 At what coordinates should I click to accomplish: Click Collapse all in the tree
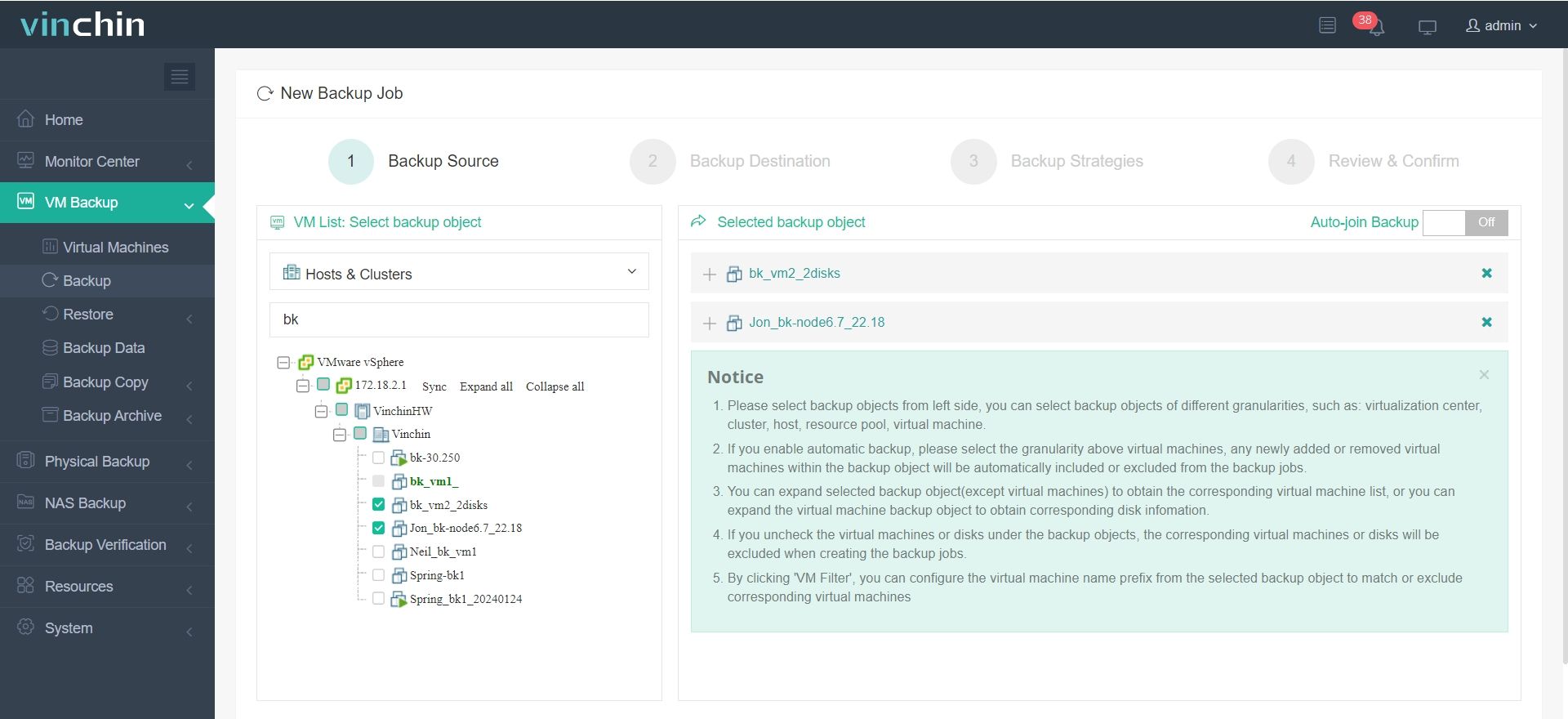coord(555,386)
